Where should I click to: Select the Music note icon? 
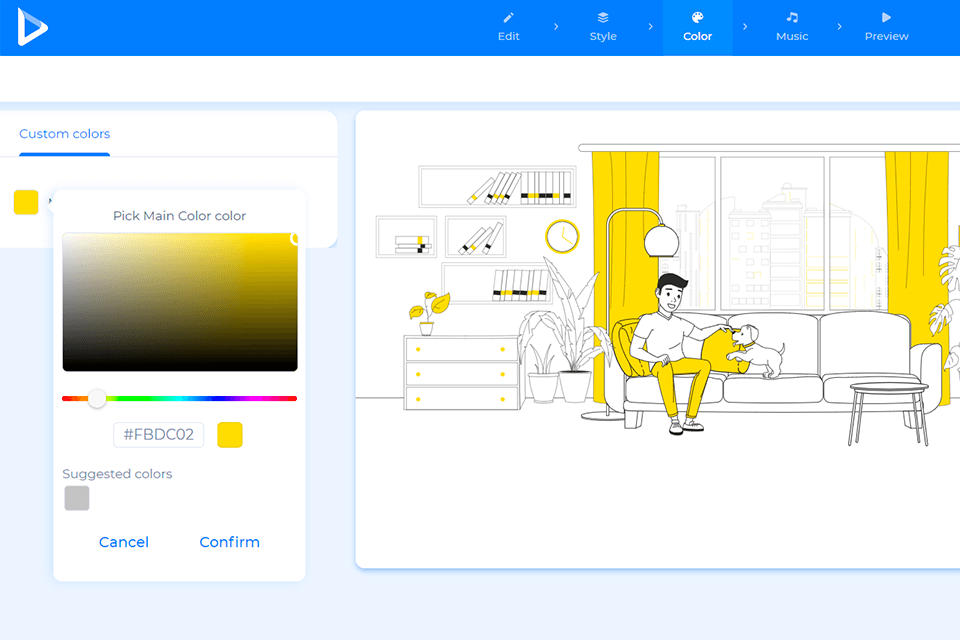coord(791,17)
